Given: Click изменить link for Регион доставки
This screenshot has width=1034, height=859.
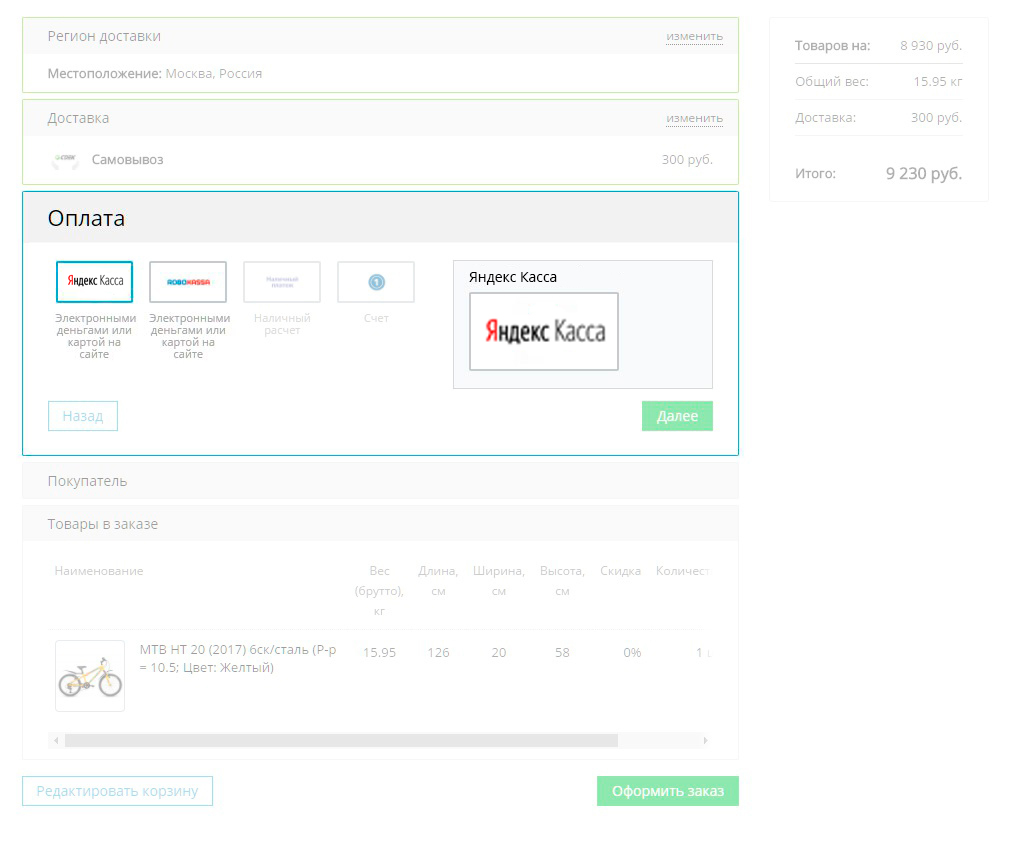Looking at the screenshot, I should tap(694, 36).
